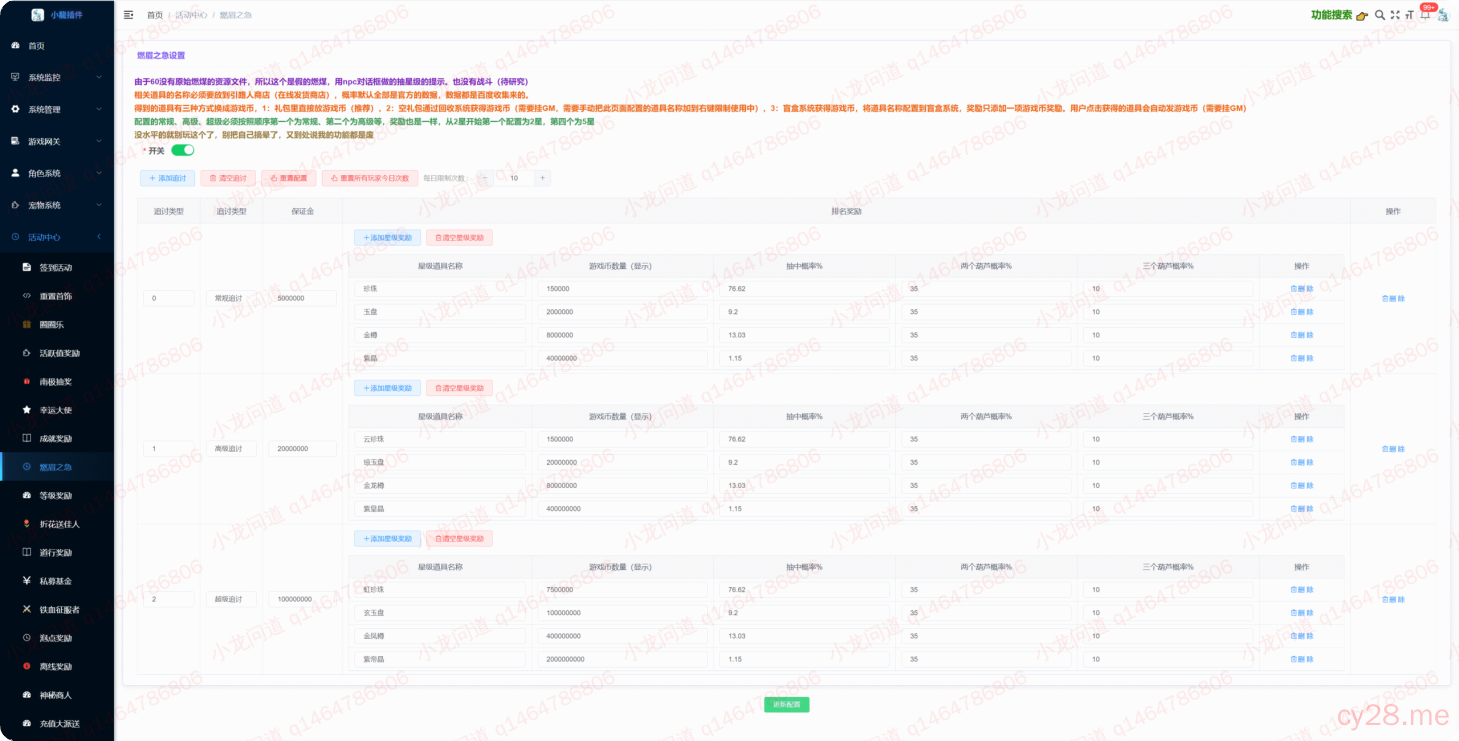1459x741 pixels.
Task: Enter fullscreen with the expand icon
Action: click(x=1395, y=15)
